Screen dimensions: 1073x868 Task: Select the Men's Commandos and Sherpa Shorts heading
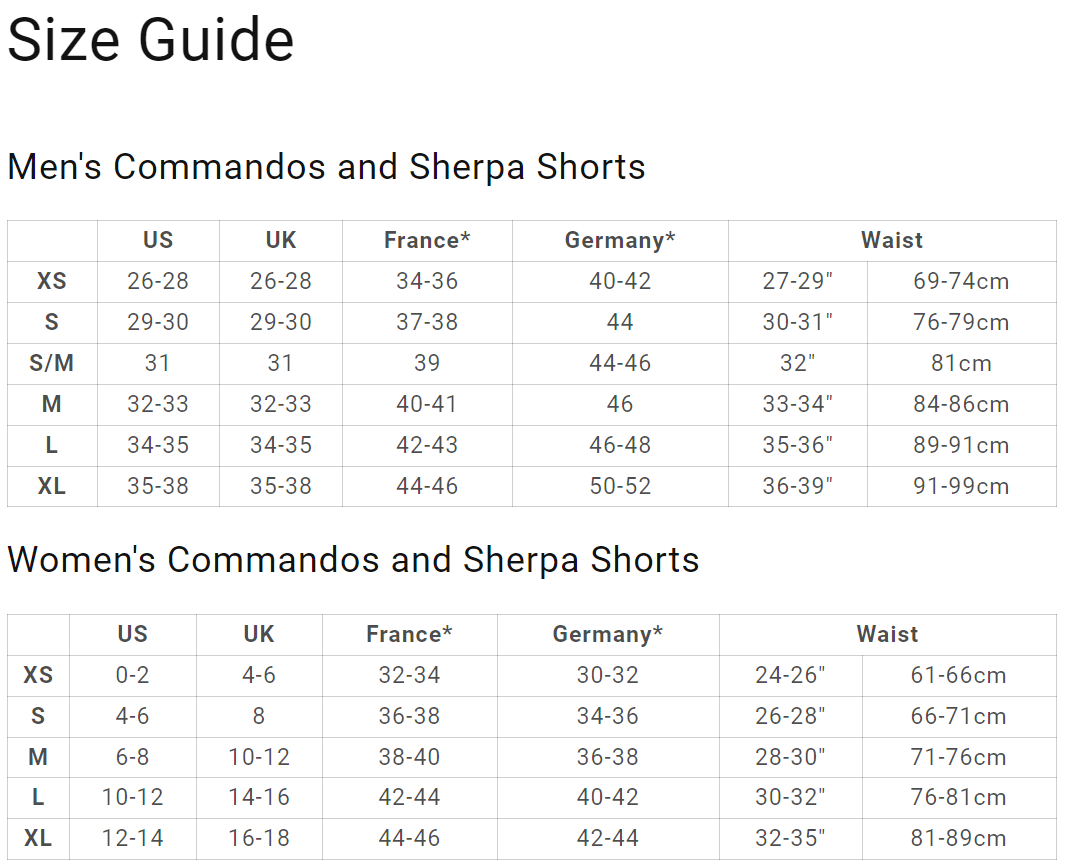[326, 166]
